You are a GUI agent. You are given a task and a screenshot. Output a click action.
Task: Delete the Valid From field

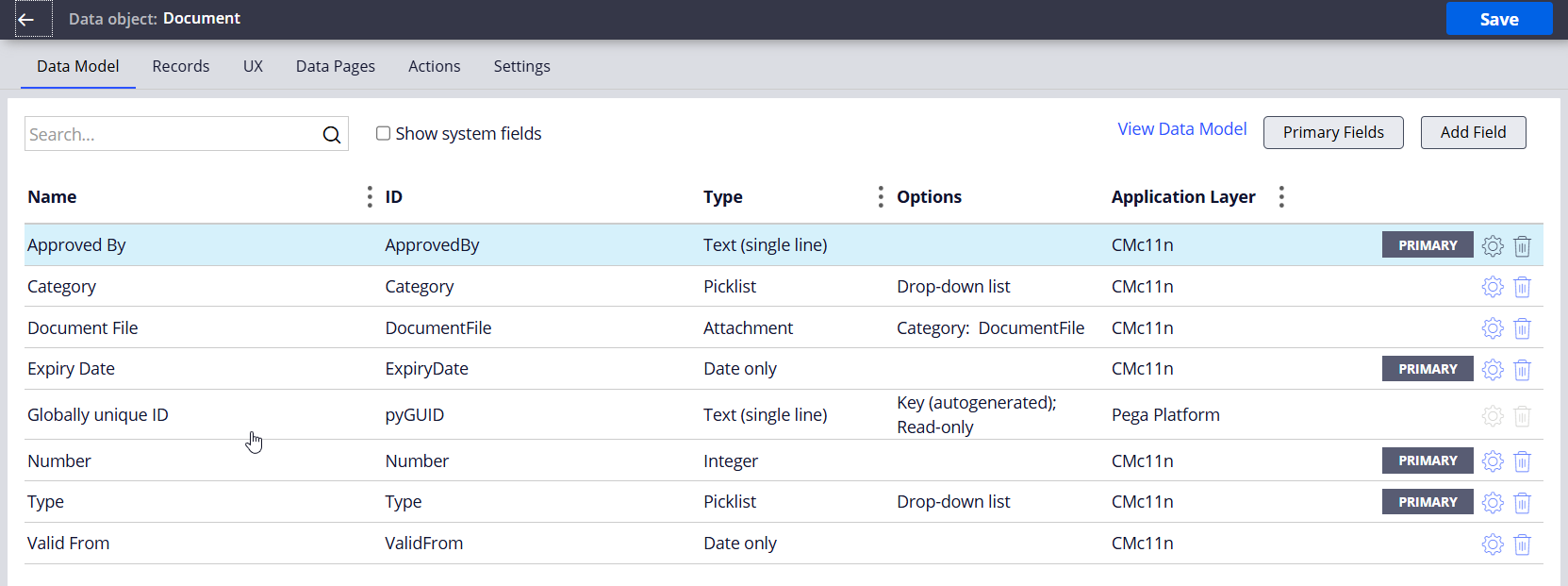(1522, 544)
